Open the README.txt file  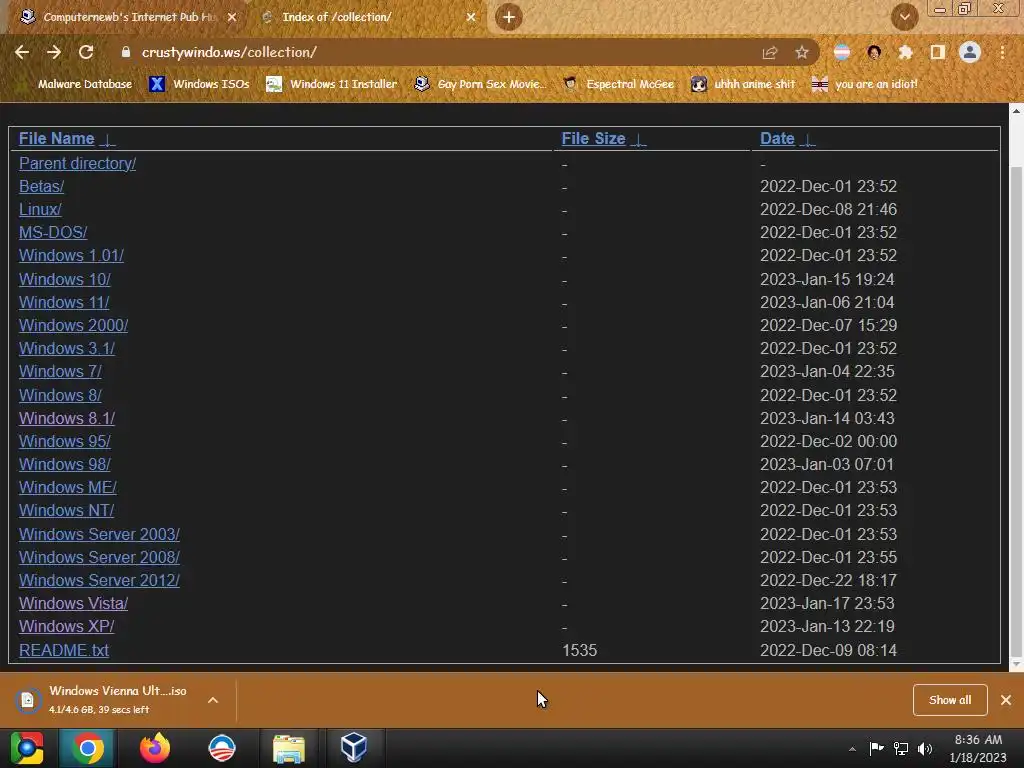tap(64, 650)
